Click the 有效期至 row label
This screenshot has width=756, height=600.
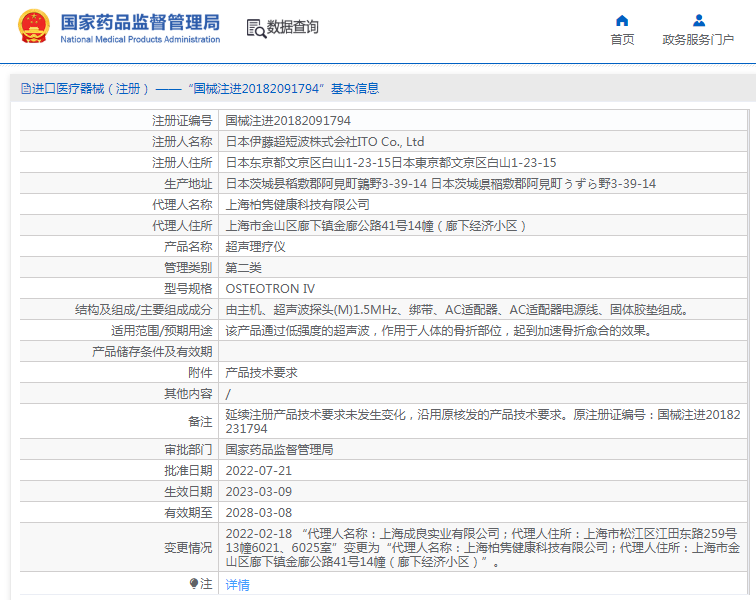(x=188, y=513)
